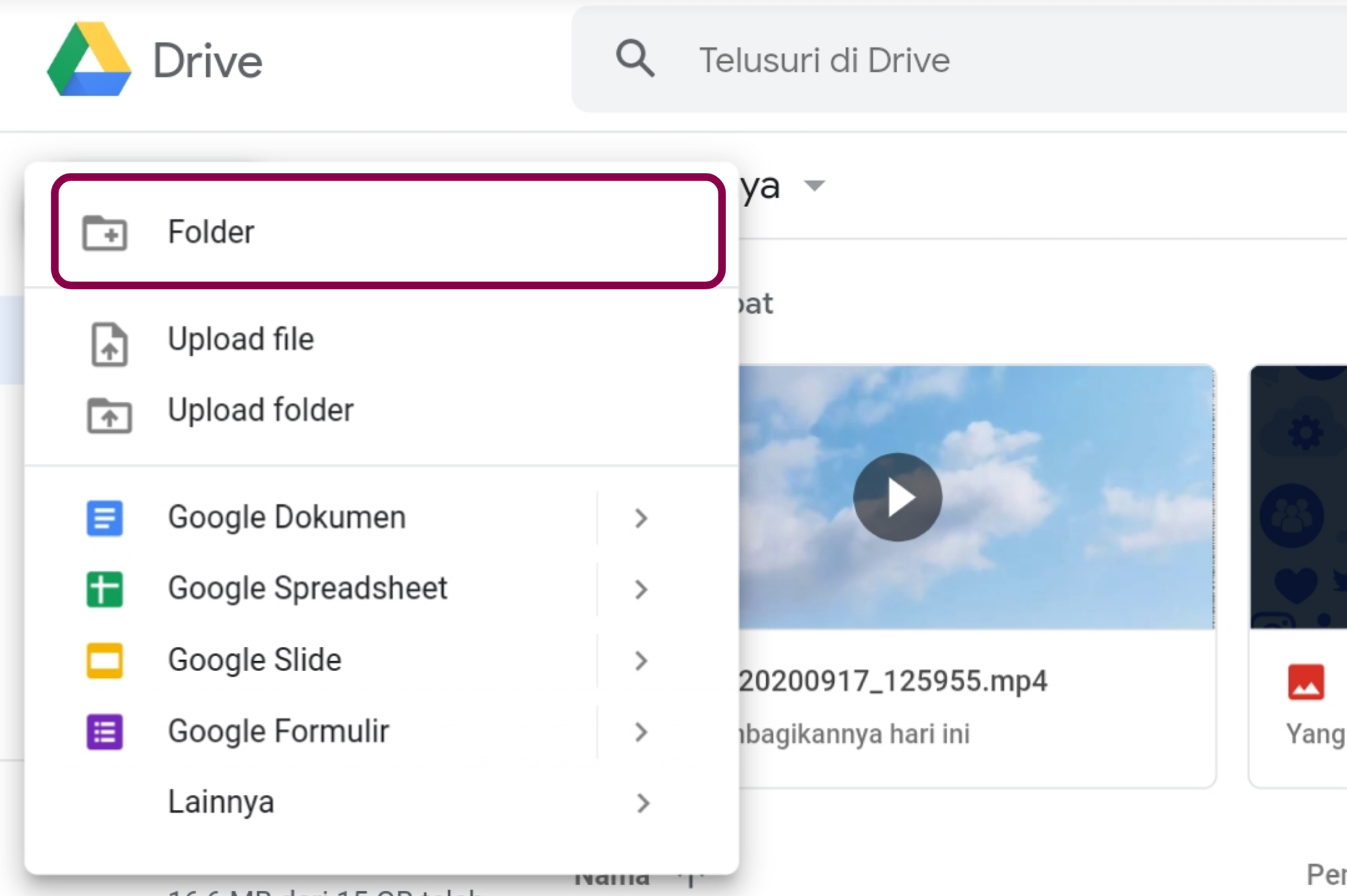Expand the Google Slide submenu arrow

(x=641, y=661)
